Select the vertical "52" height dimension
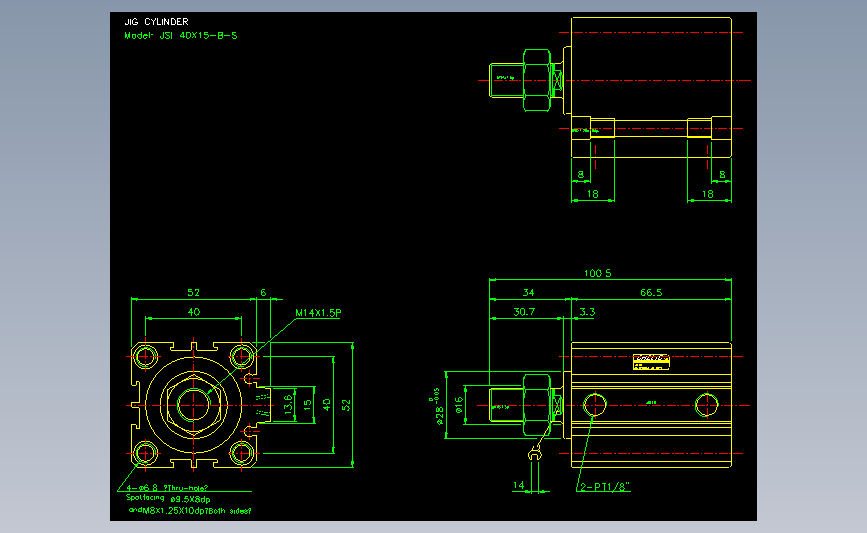867x533 pixels. coord(346,405)
